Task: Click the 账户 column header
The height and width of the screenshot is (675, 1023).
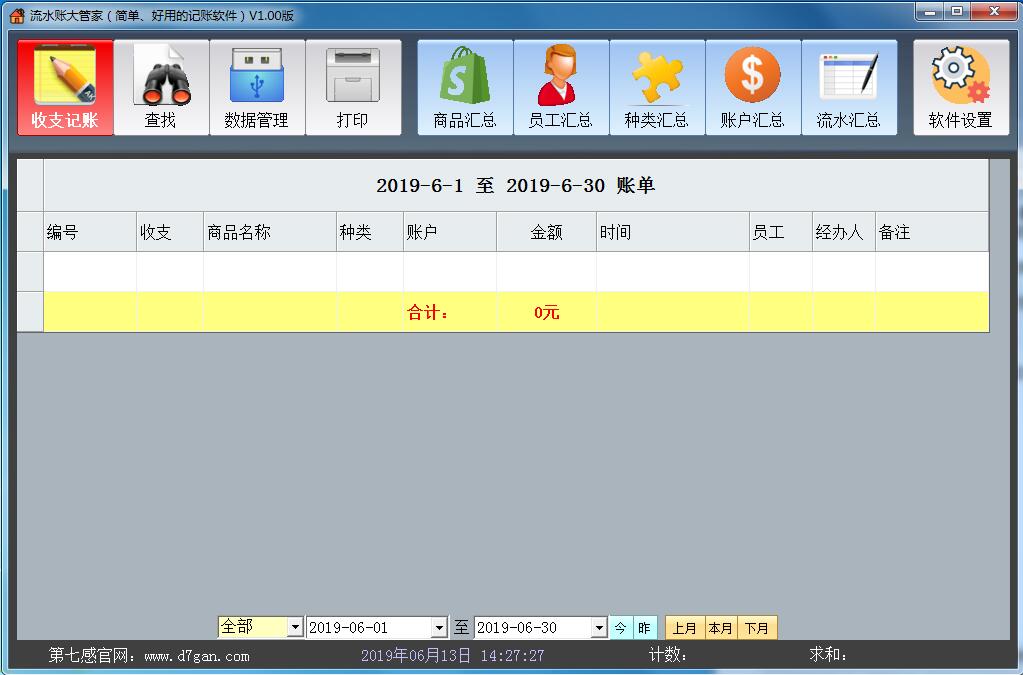Action: pyautogui.click(x=450, y=232)
